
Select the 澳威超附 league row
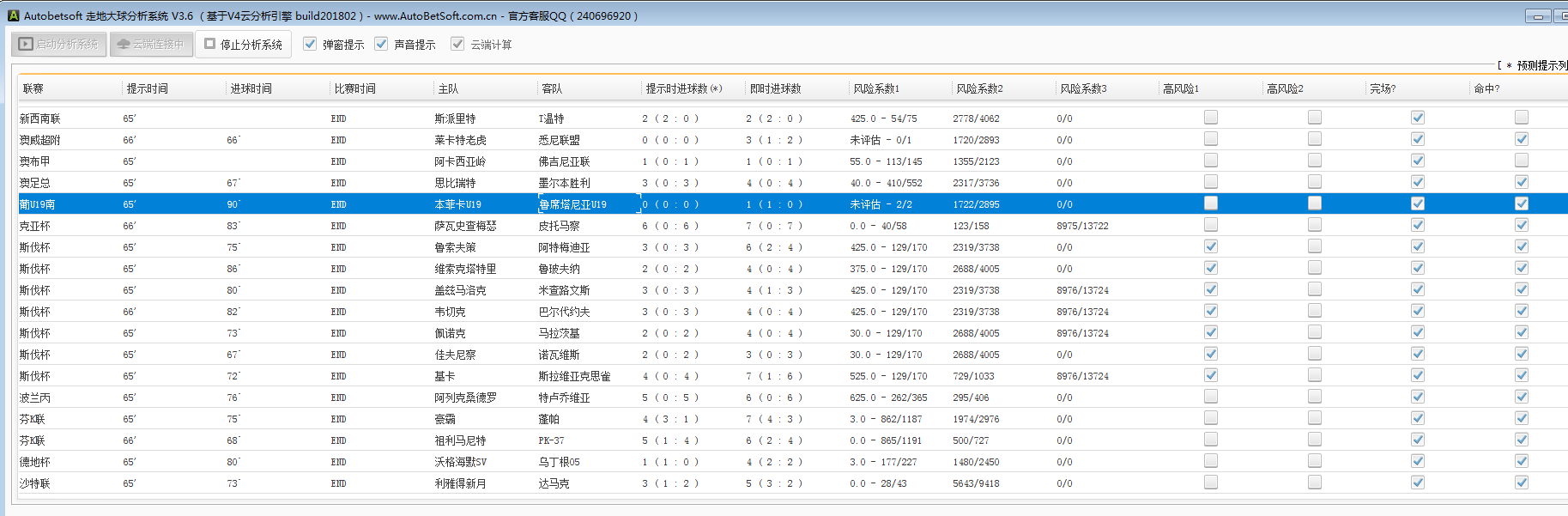coord(40,140)
